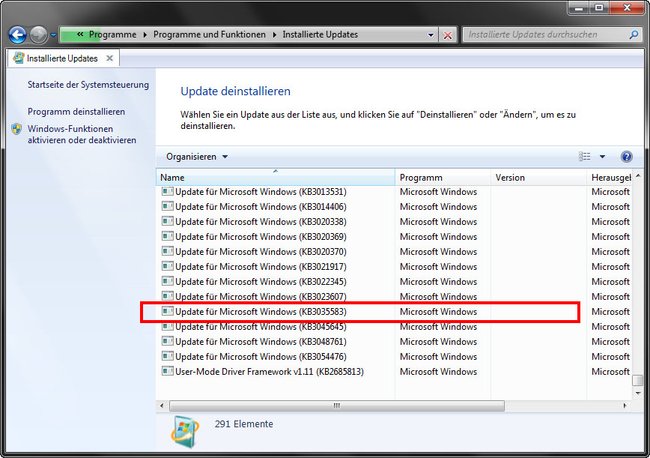Click the icon next to KB3021917
Viewport: 650px width, 458px height.
pos(167,266)
